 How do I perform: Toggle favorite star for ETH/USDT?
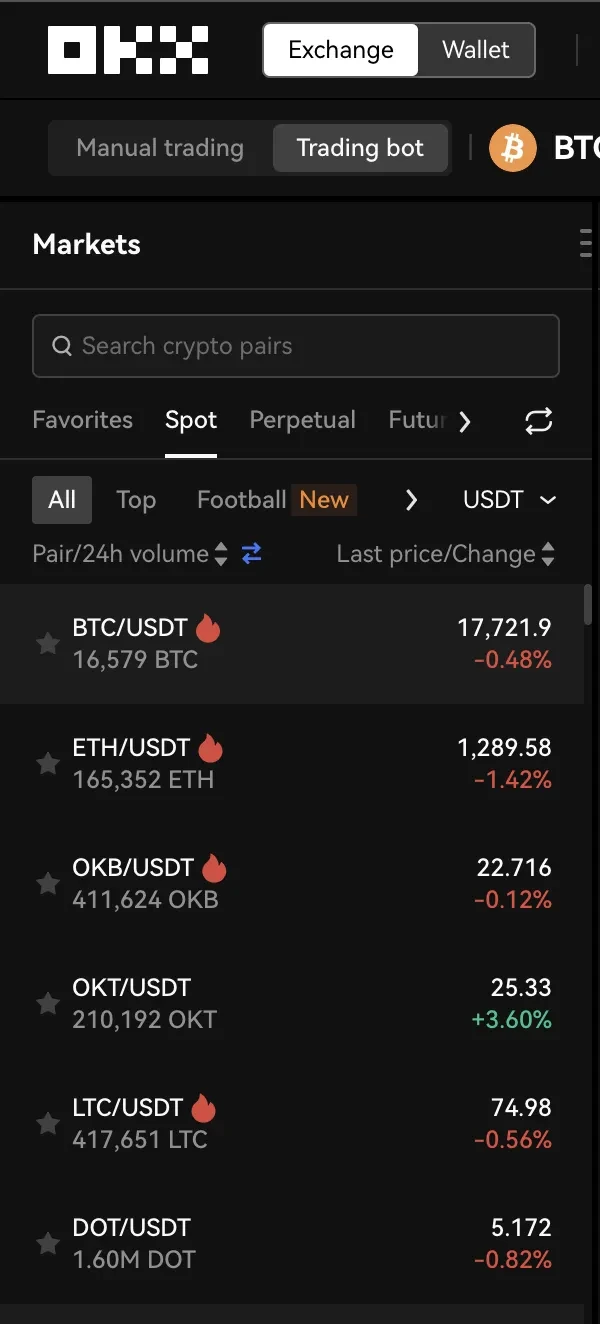[47, 763]
